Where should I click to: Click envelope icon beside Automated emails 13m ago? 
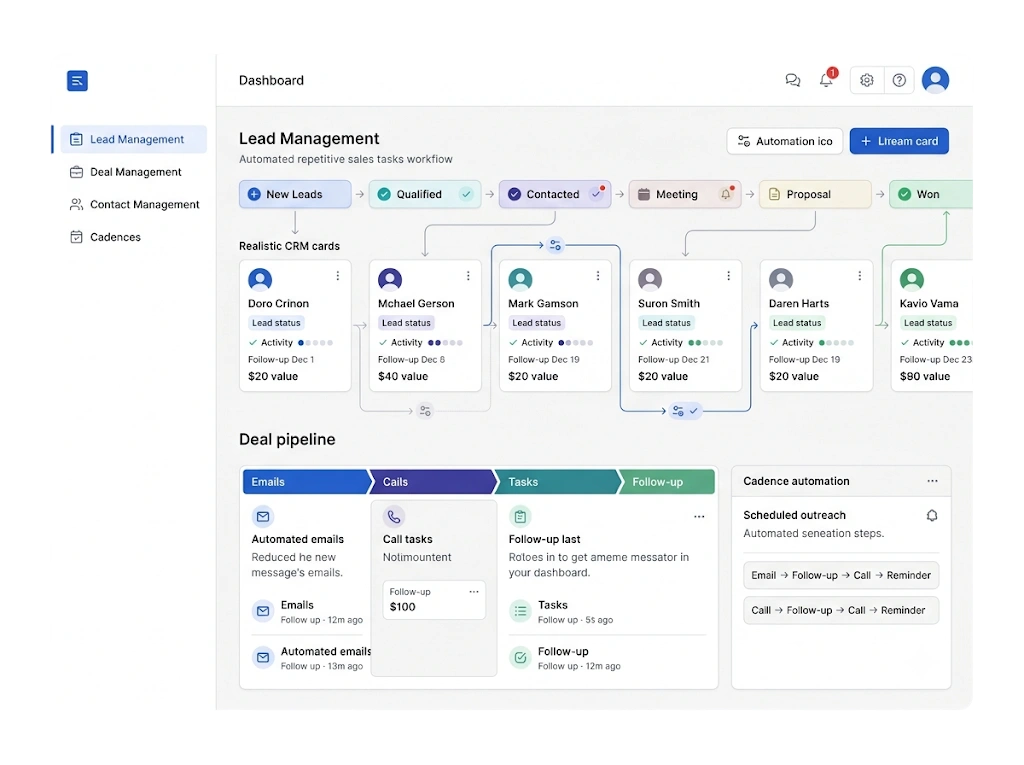[263, 658]
